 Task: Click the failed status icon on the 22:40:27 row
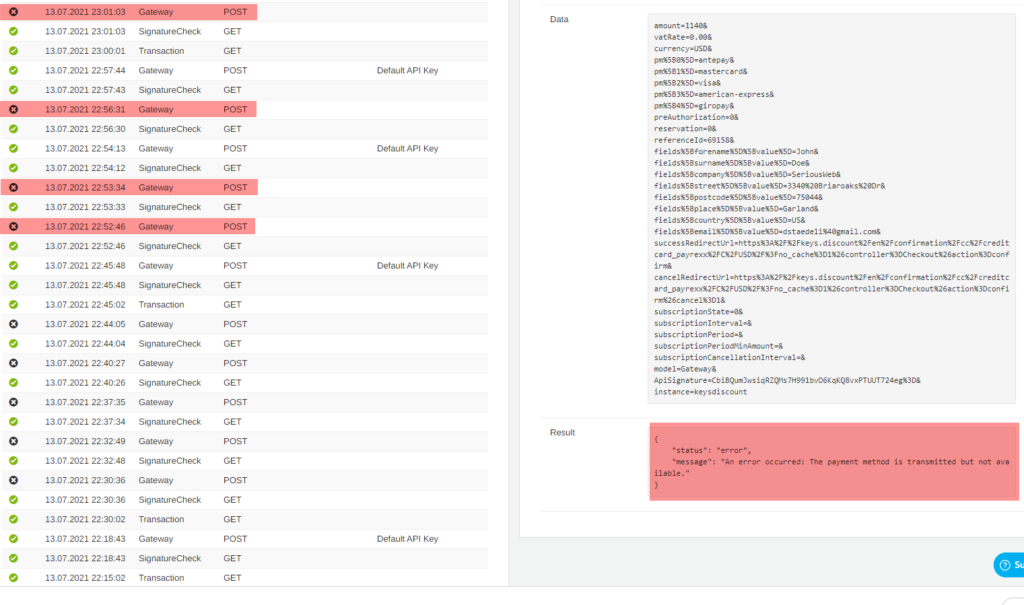tap(13, 364)
